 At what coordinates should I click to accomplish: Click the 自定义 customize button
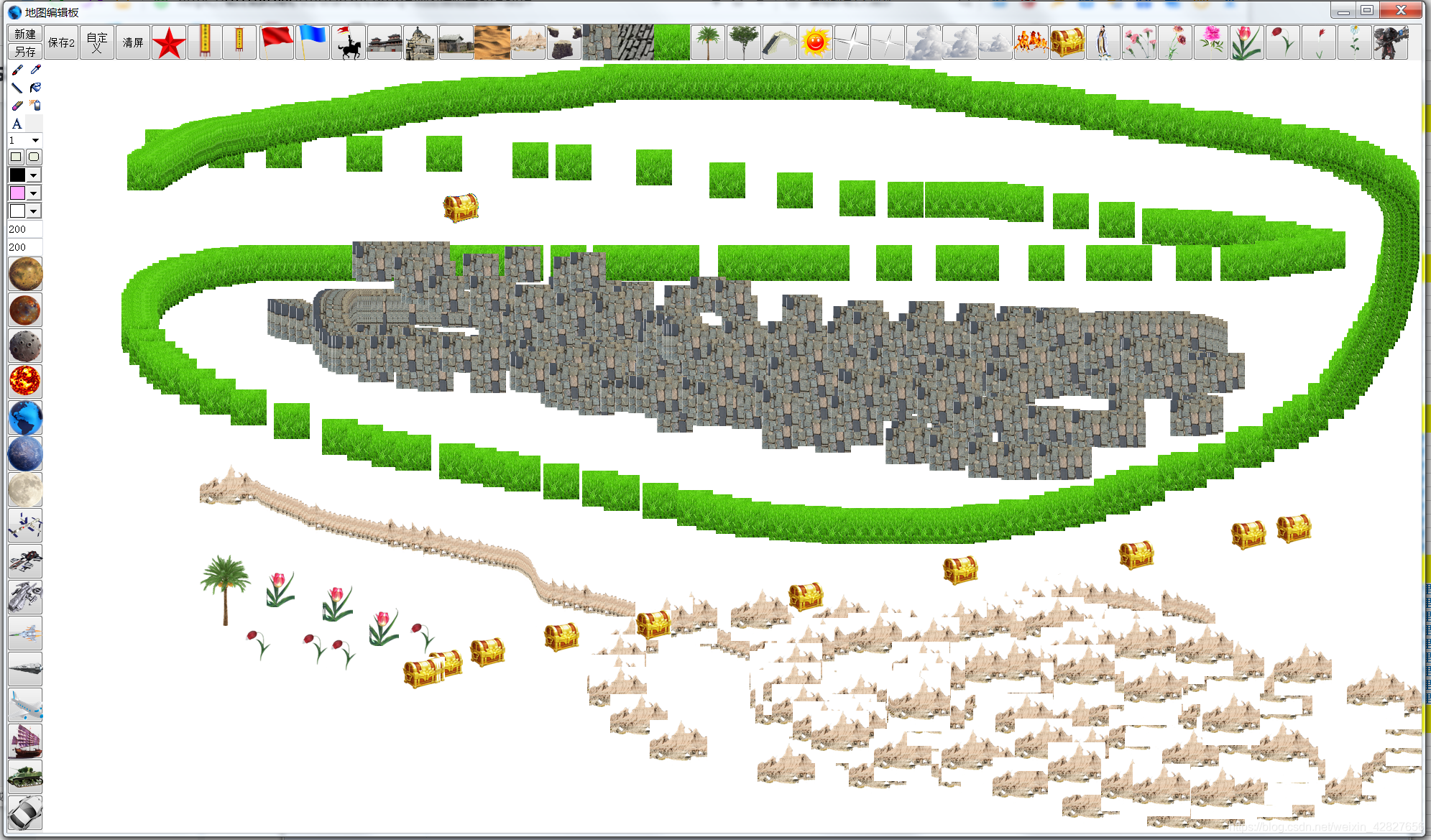97,42
